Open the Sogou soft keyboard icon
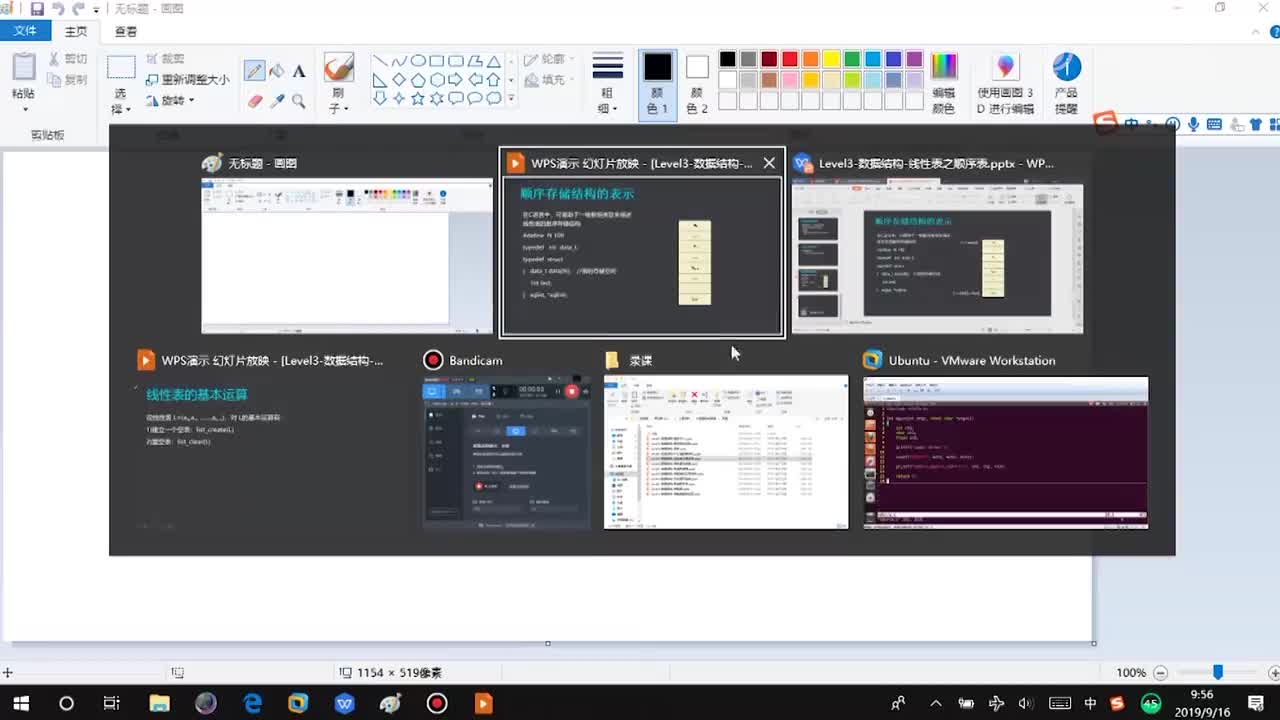Screen dimensions: 1280x720 click(x=1214, y=125)
